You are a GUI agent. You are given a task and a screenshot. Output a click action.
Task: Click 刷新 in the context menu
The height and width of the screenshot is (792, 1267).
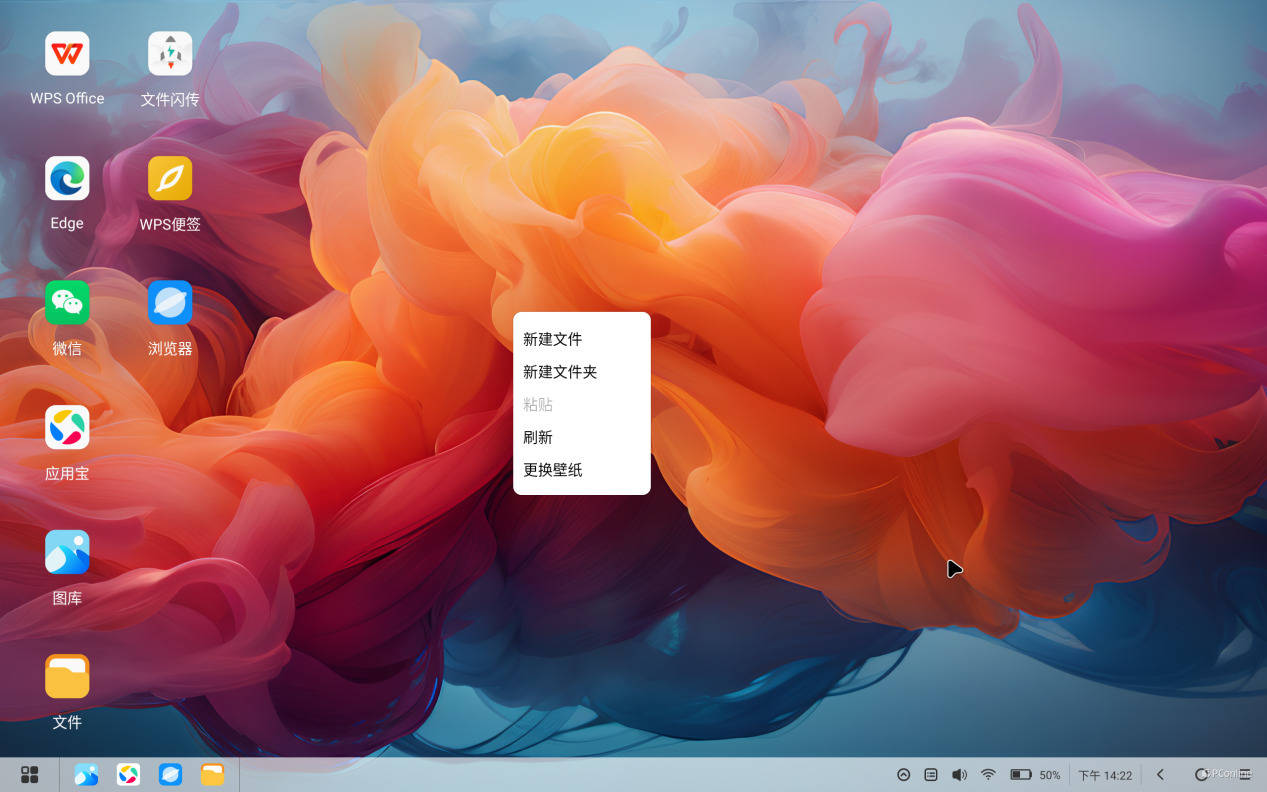538,437
